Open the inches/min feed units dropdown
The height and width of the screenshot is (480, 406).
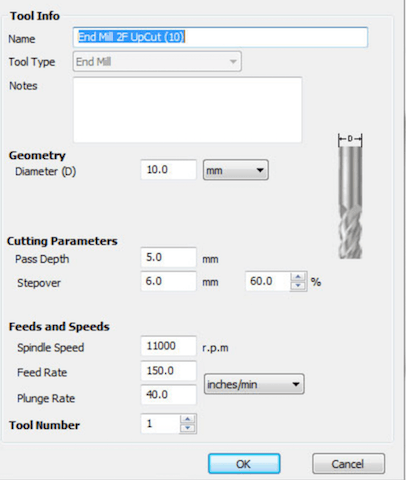tap(254, 384)
